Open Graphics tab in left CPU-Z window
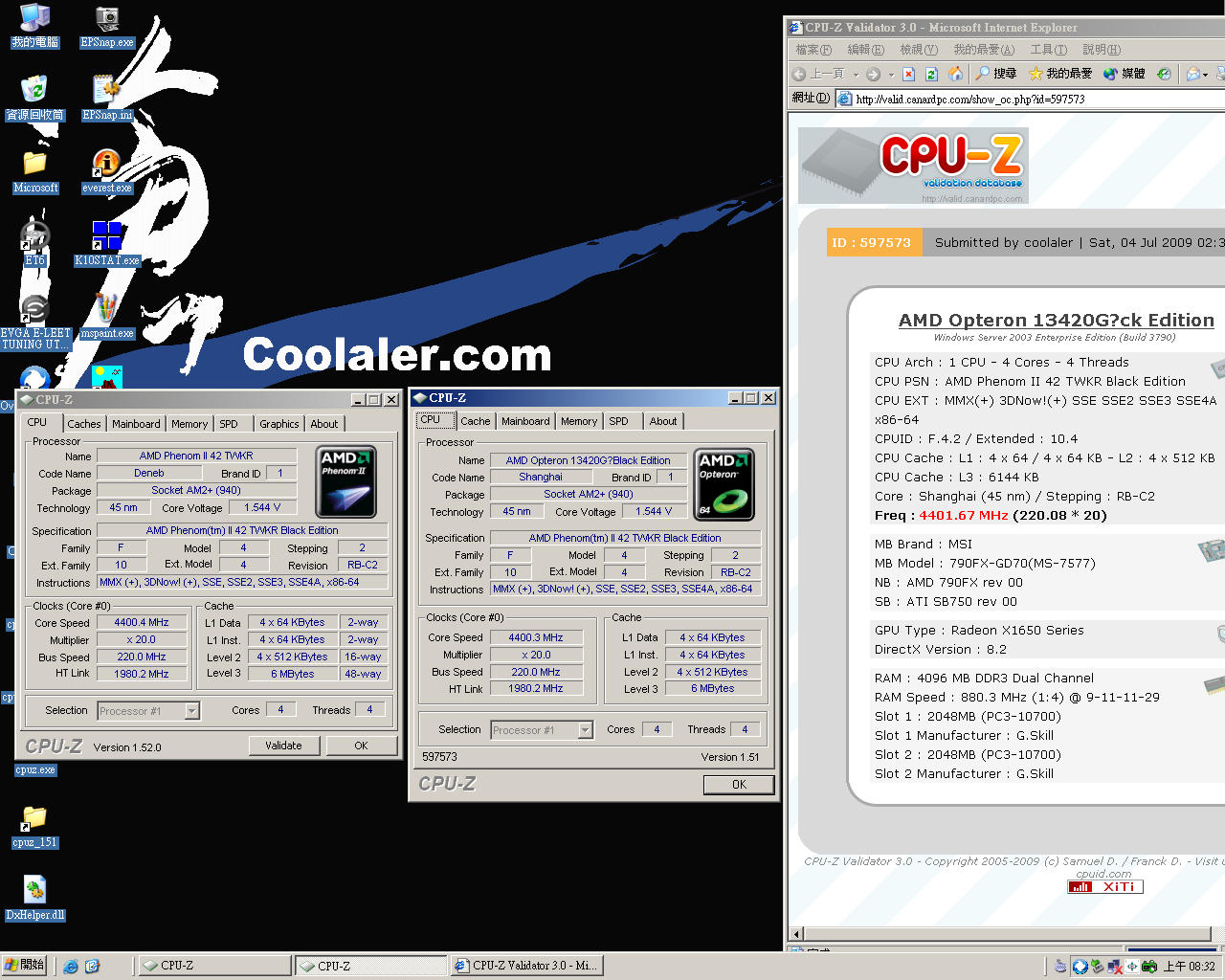The height and width of the screenshot is (980, 1225). point(279,424)
